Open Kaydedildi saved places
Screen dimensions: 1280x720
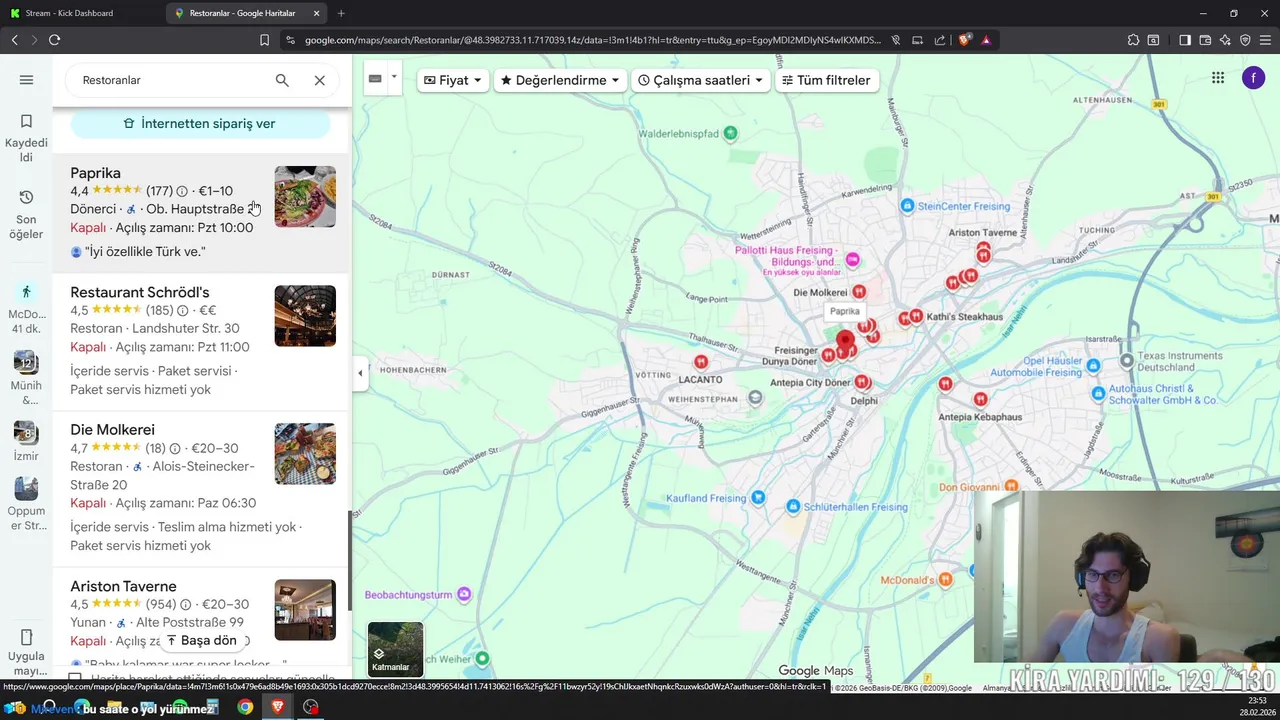tap(26, 138)
